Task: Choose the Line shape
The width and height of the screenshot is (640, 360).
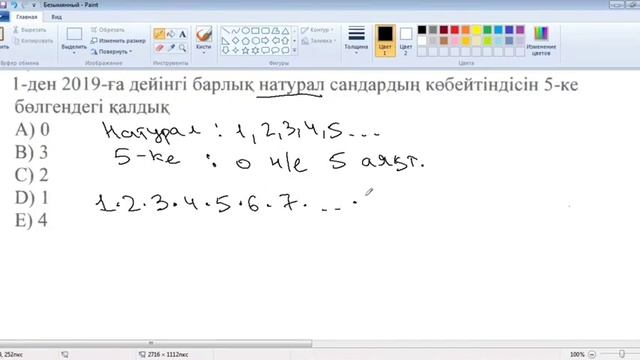Action: 226,31
